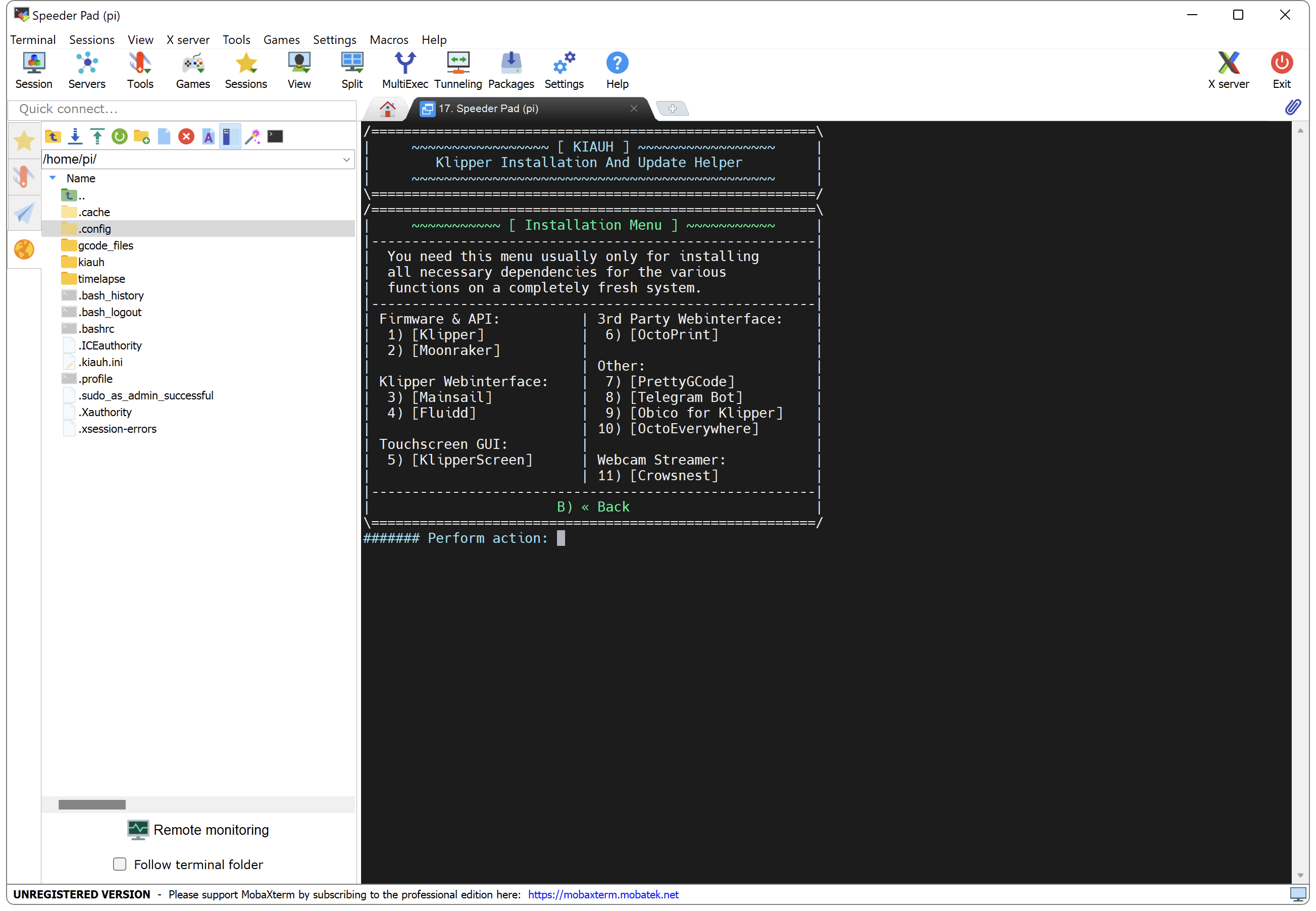This screenshot has width=1316, height=911.
Task: Go to parent folder in SFTP toolbar
Action: pyautogui.click(x=53, y=136)
